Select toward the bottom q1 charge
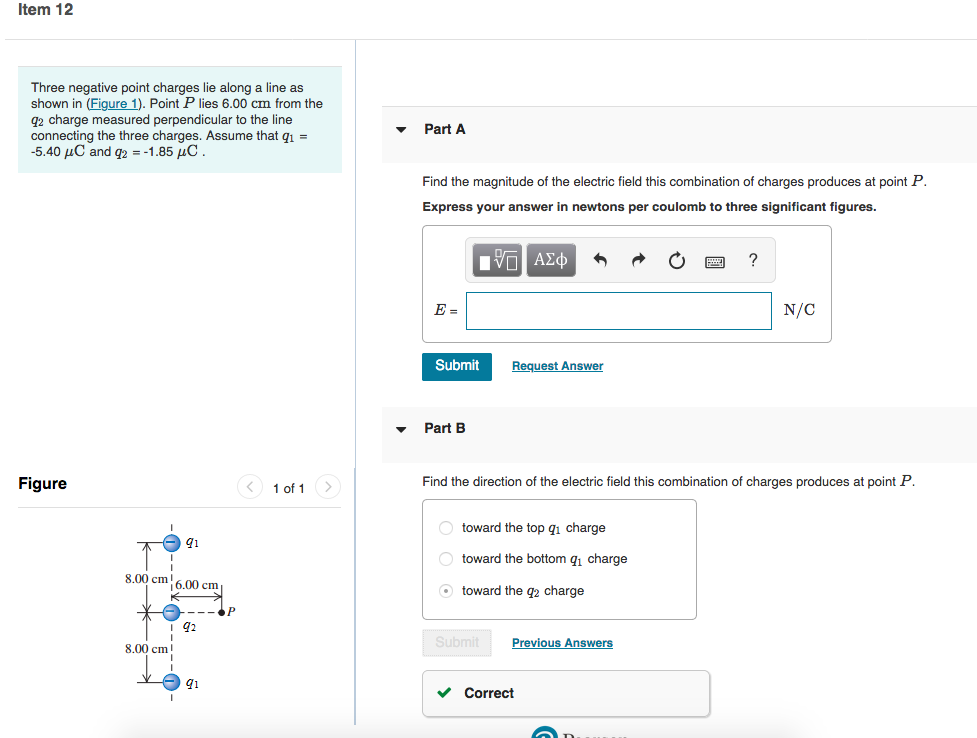This screenshot has width=977, height=738. 445,559
